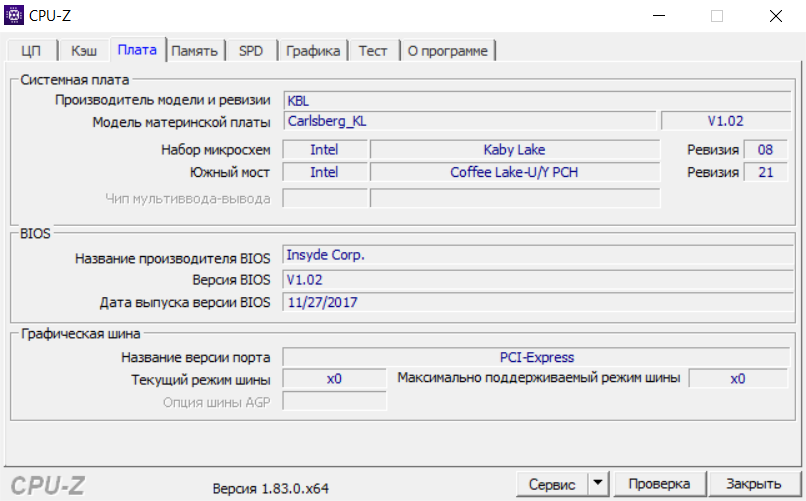The height and width of the screenshot is (501, 806).
Task: Click the V1.02 board revision field
Action: pyautogui.click(x=726, y=121)
